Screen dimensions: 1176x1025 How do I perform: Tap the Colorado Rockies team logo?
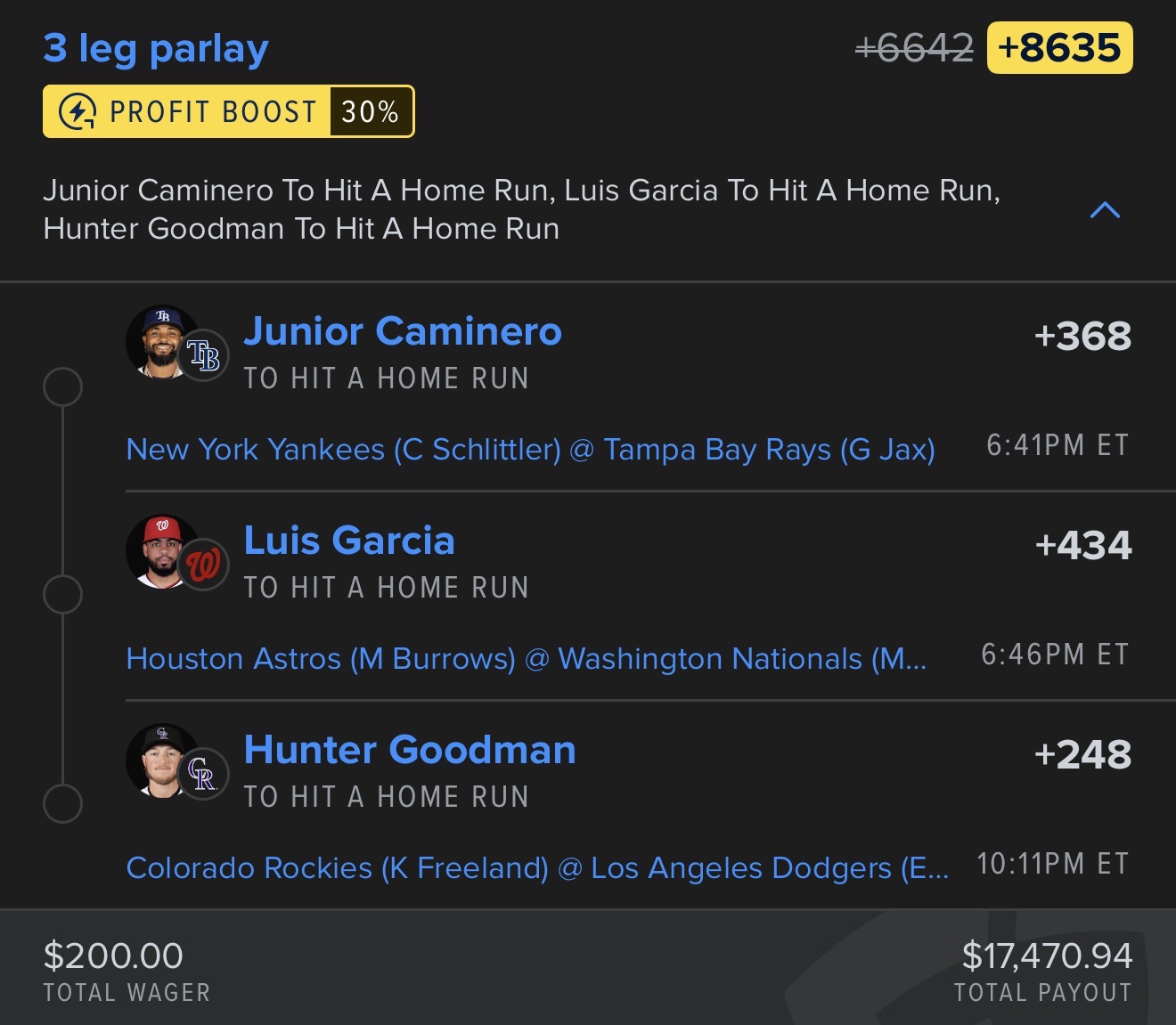[204, 774]
